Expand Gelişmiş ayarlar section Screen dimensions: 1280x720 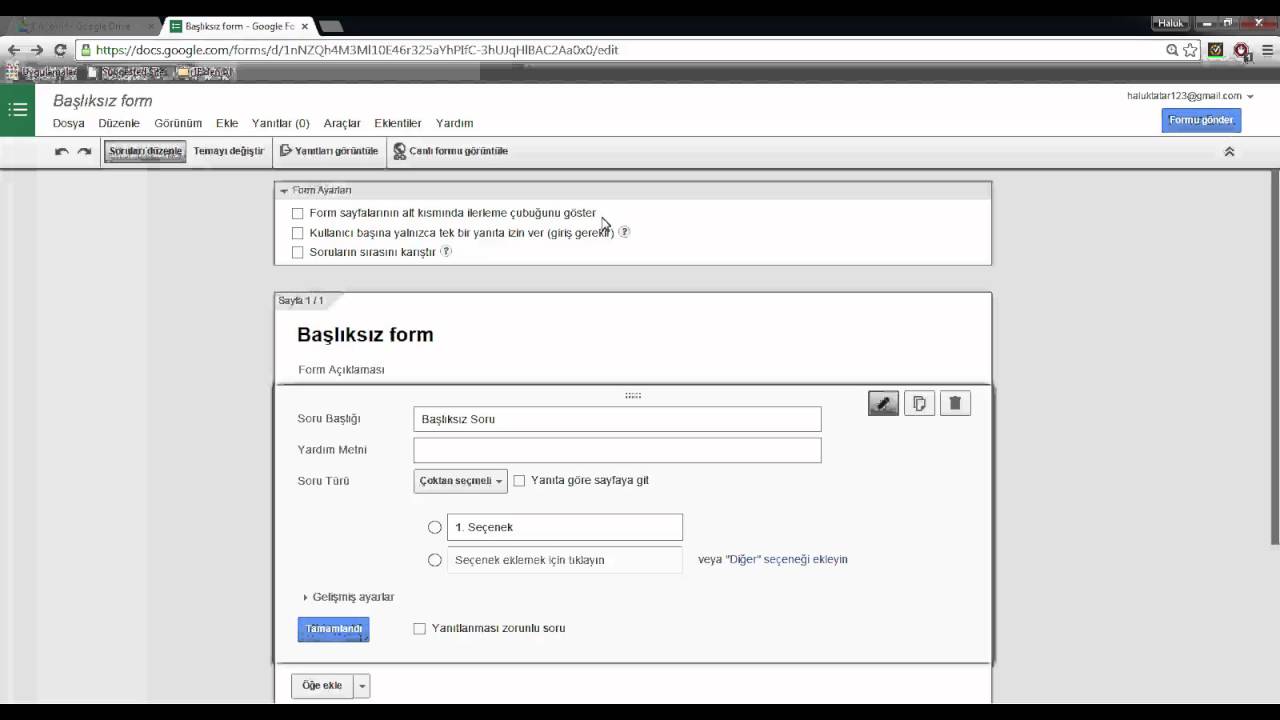tap(349, 597)
